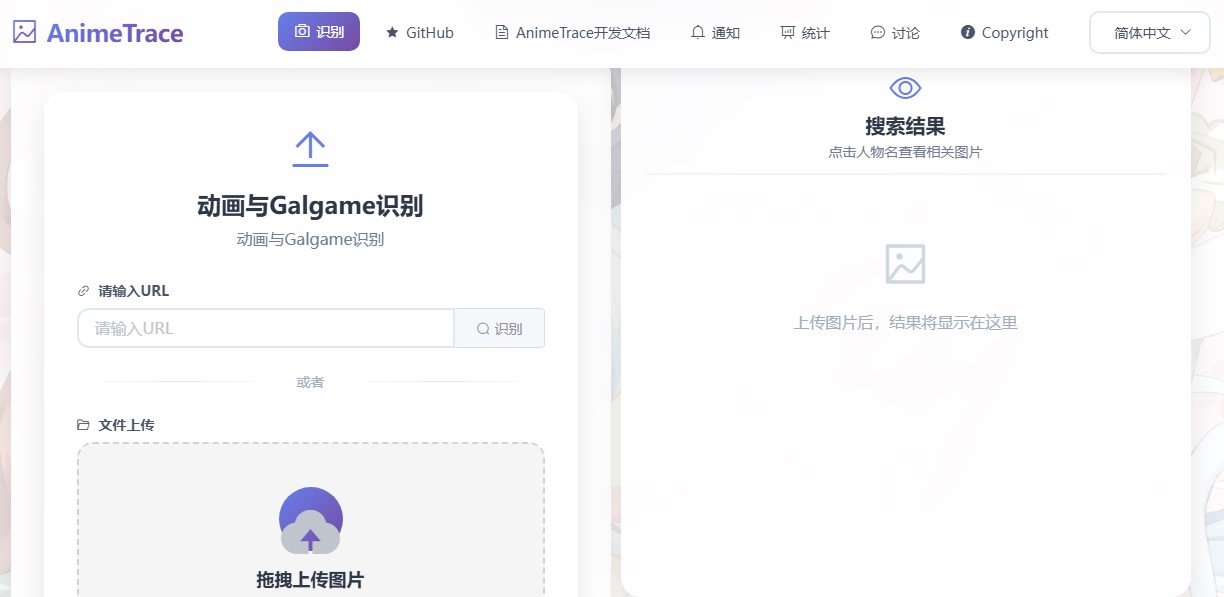The image size is (1224, 597).
Task: Click the placeholder image icon in results
Action: coord(905,264)
